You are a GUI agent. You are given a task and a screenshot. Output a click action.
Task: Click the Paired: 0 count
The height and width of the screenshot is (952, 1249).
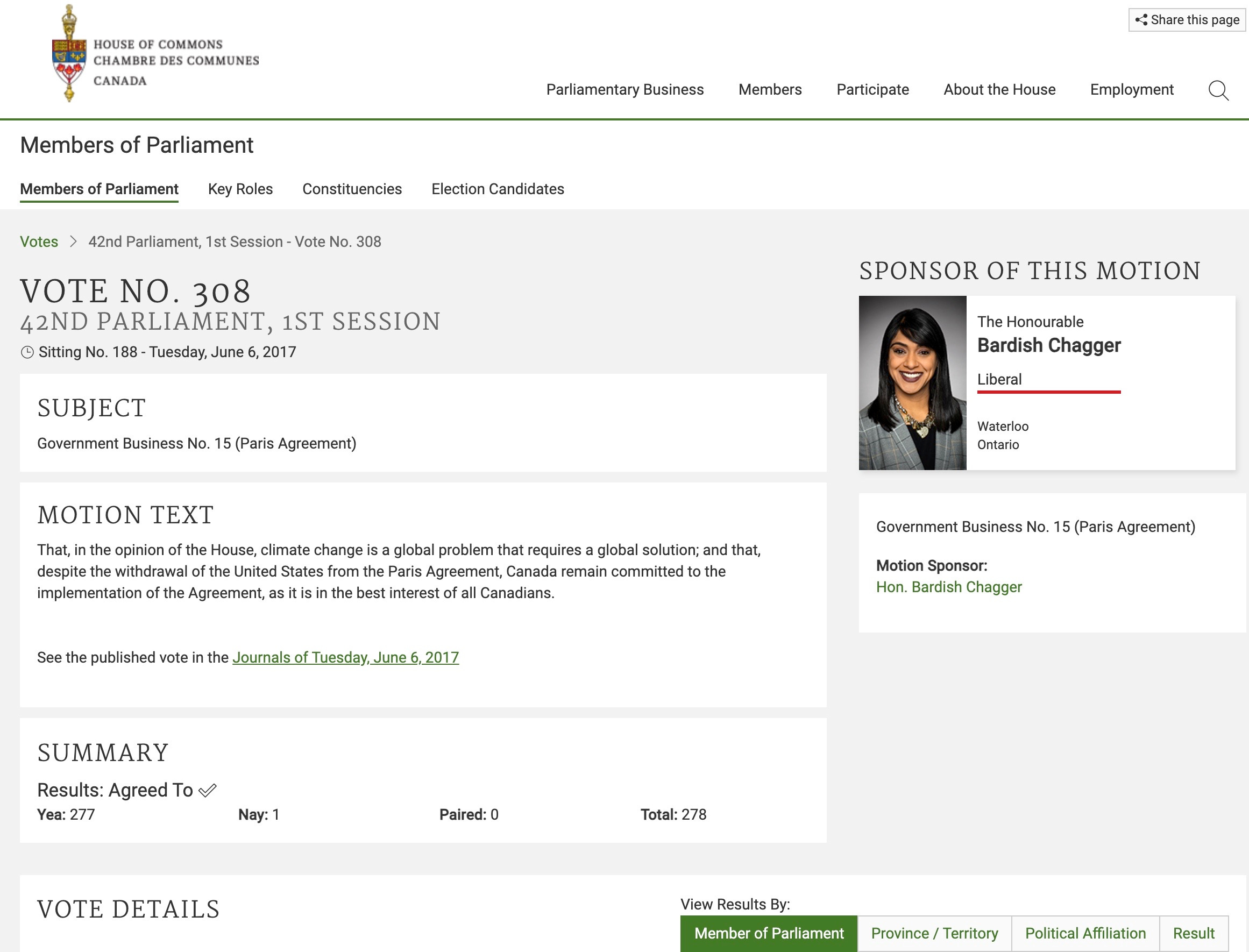pyautogui.click(x=469, y=814)
